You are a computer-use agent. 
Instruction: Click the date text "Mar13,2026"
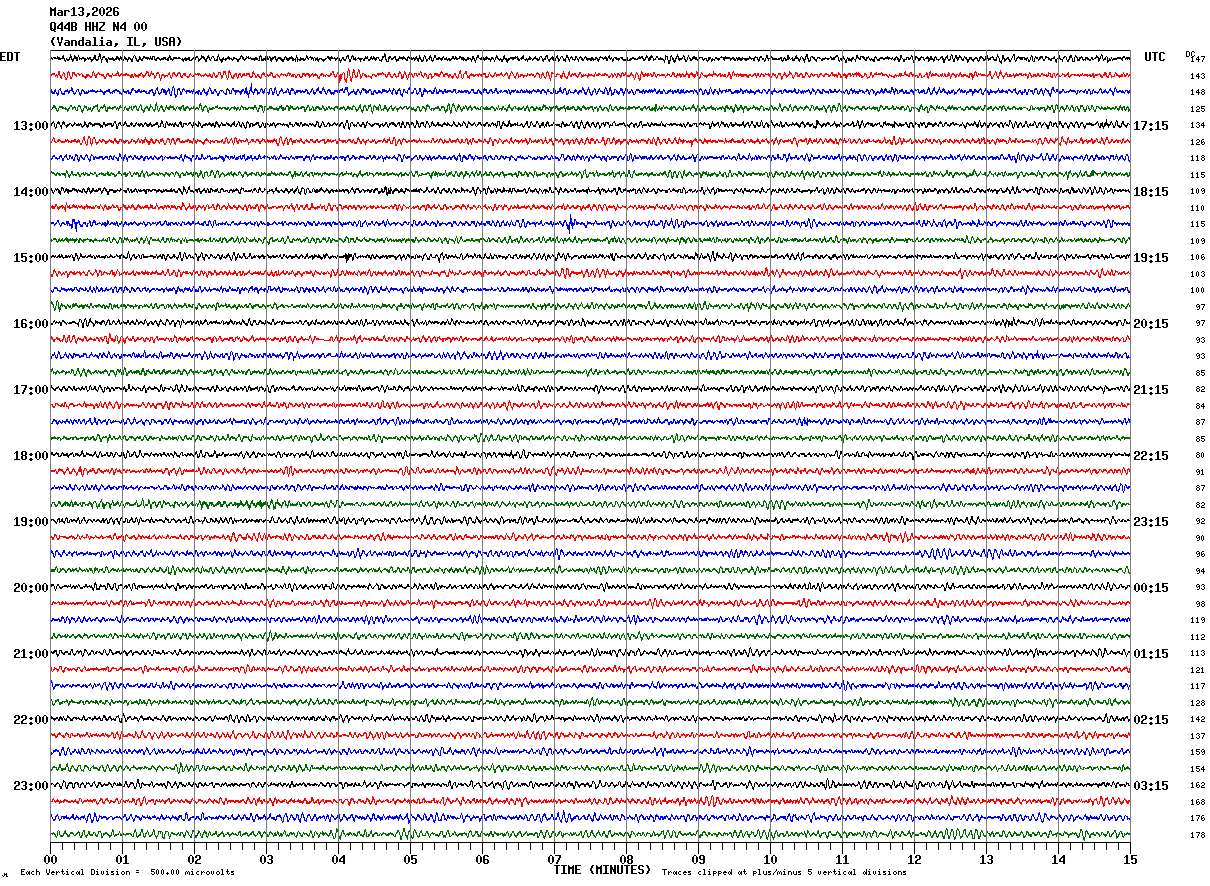tap(84, 12)
